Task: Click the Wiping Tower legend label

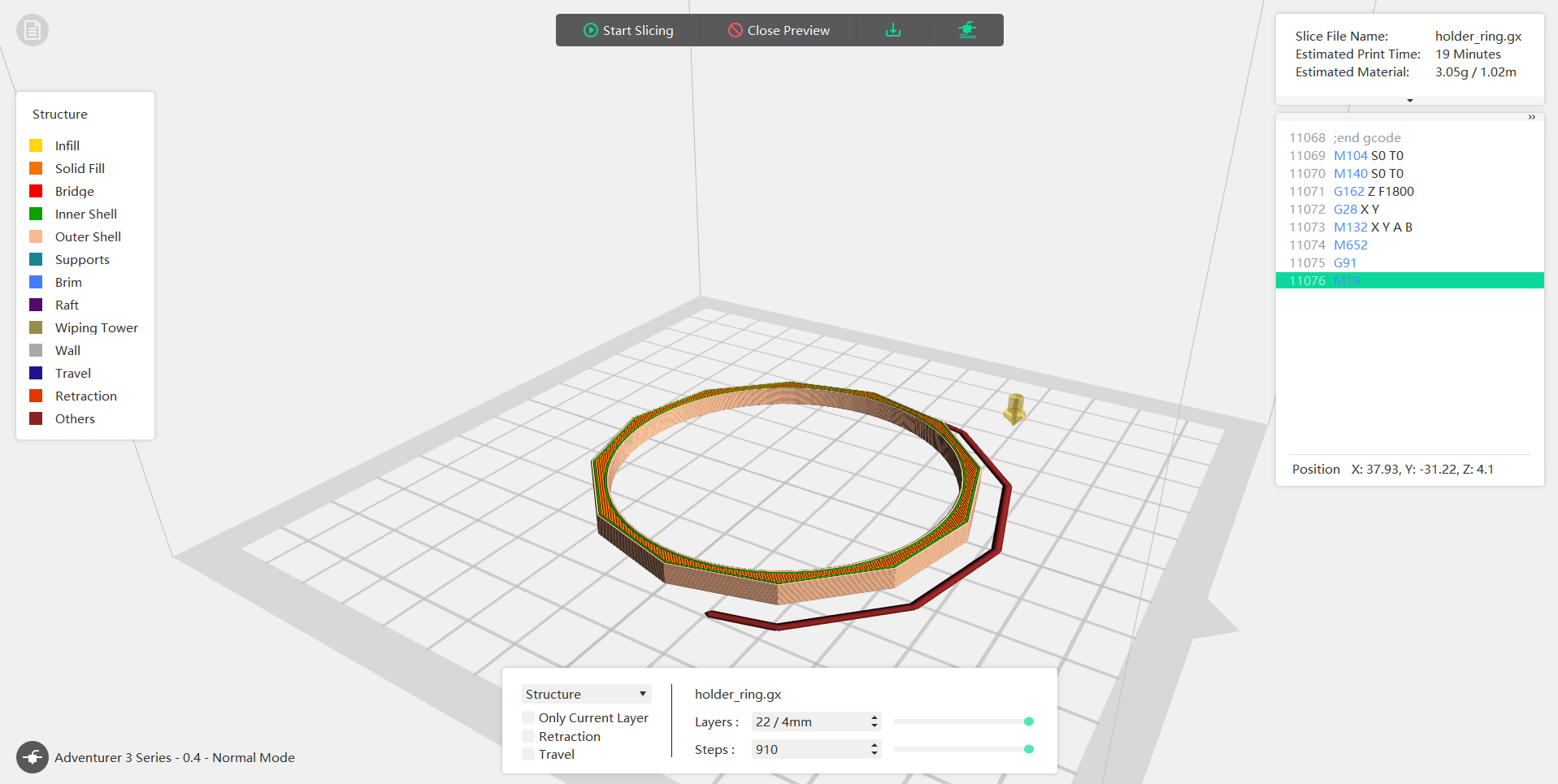Action: [97, 327]
